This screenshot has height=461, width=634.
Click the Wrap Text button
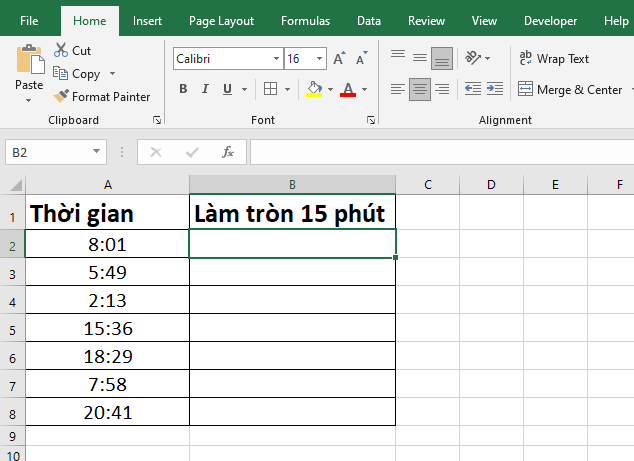click(x=554, y=59)
